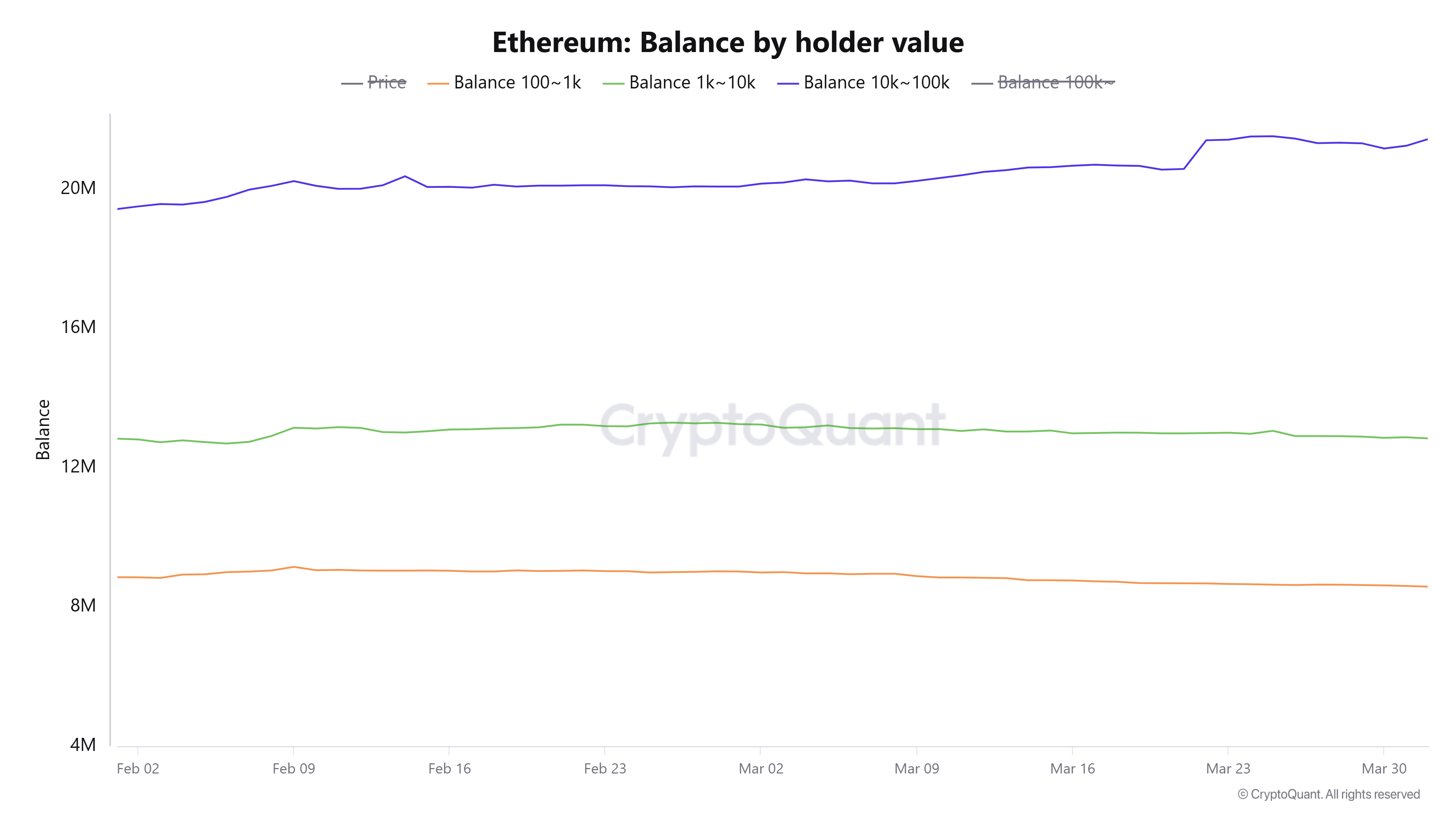Select the Feb 09 date tick label

pyautogui.click(x=293, y=769)
